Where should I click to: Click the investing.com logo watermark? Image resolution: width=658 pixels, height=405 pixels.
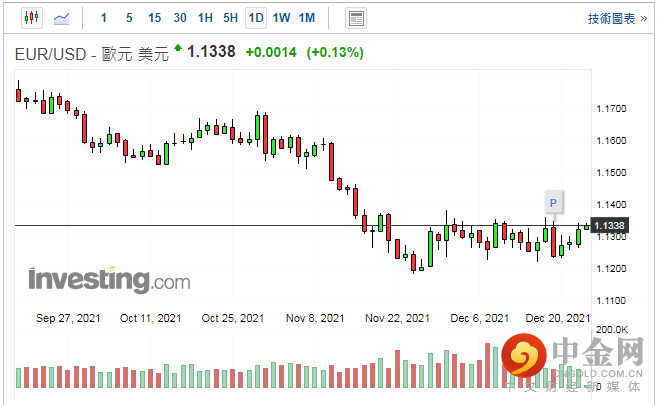(109, 280)
